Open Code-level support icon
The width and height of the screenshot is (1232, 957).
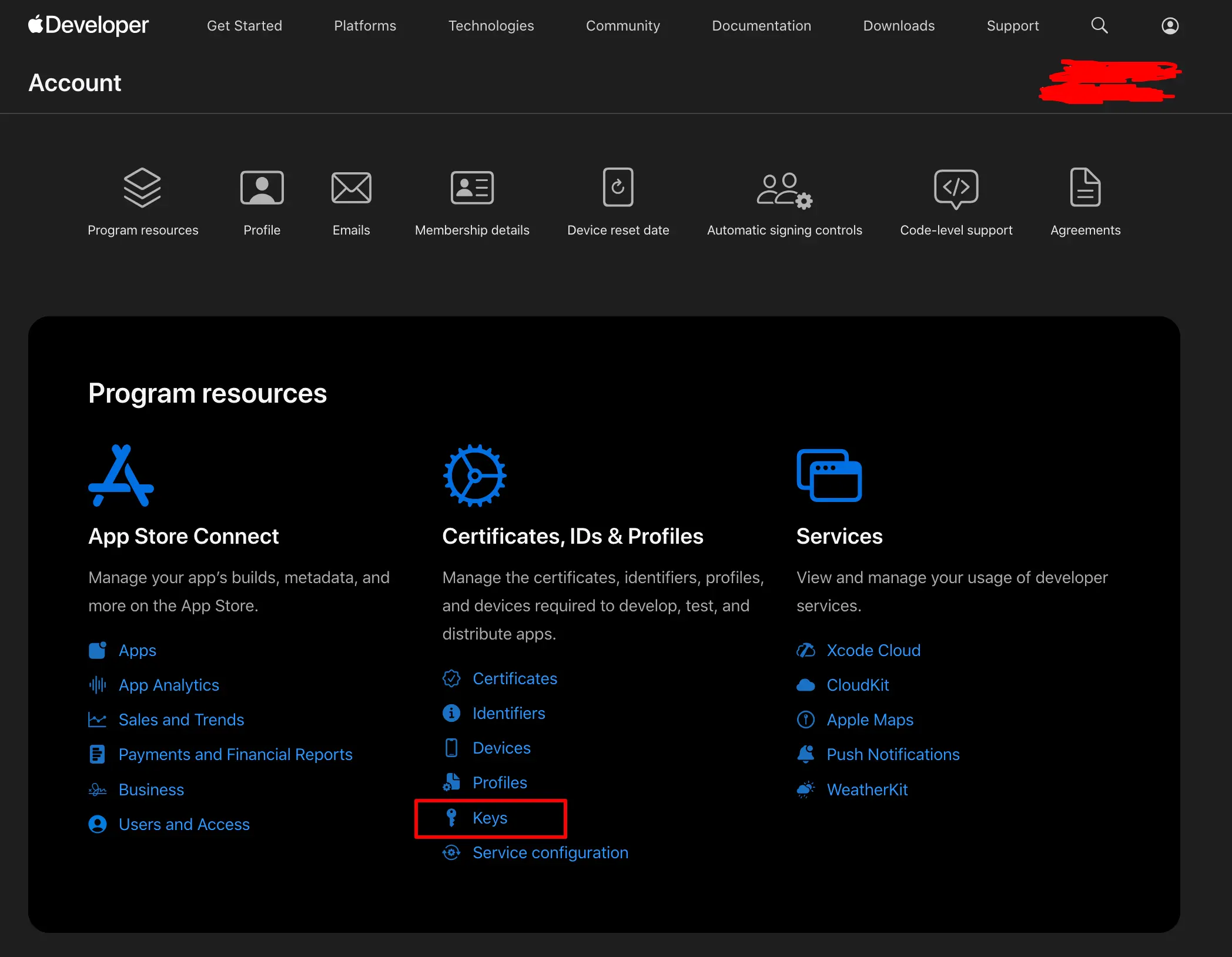click(x=956, y=187)
